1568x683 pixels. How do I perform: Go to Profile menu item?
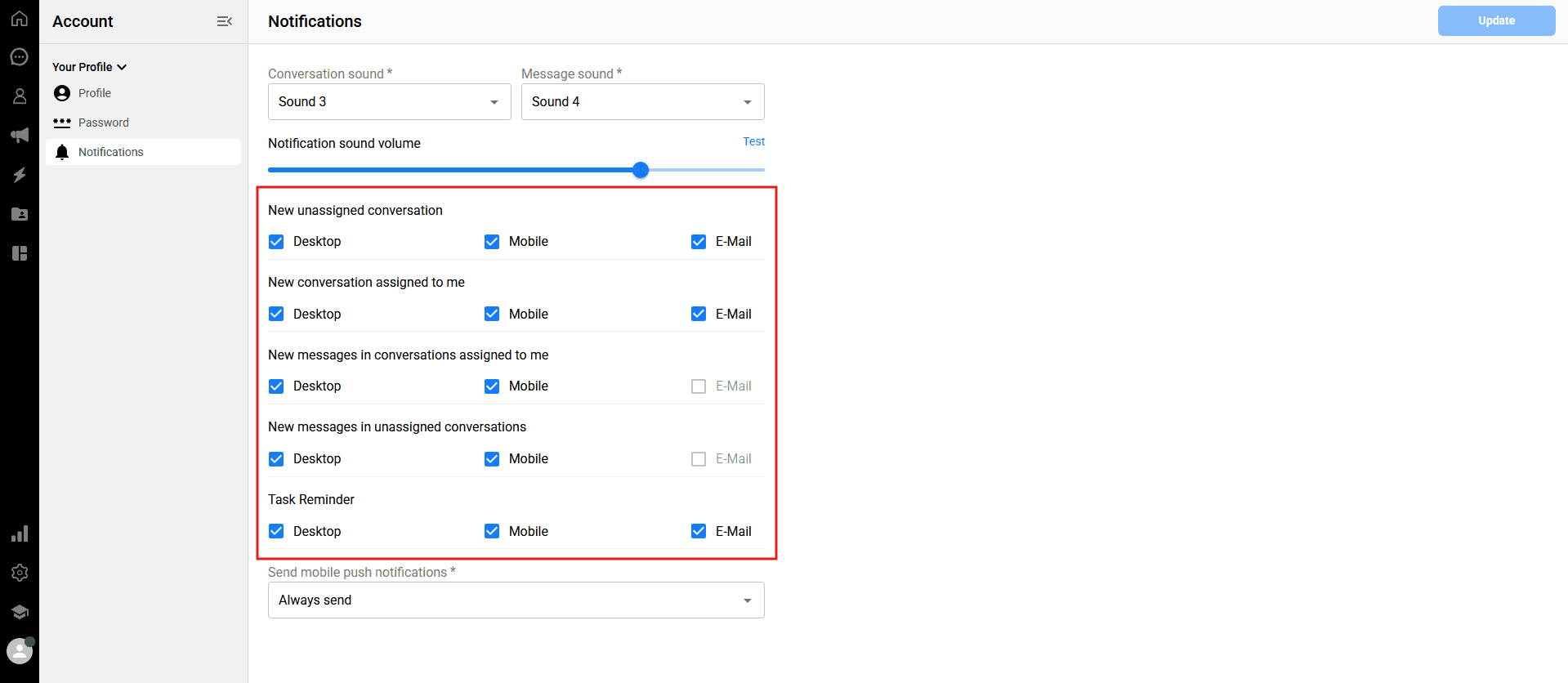pyautogui.click(x=144, y=93)
